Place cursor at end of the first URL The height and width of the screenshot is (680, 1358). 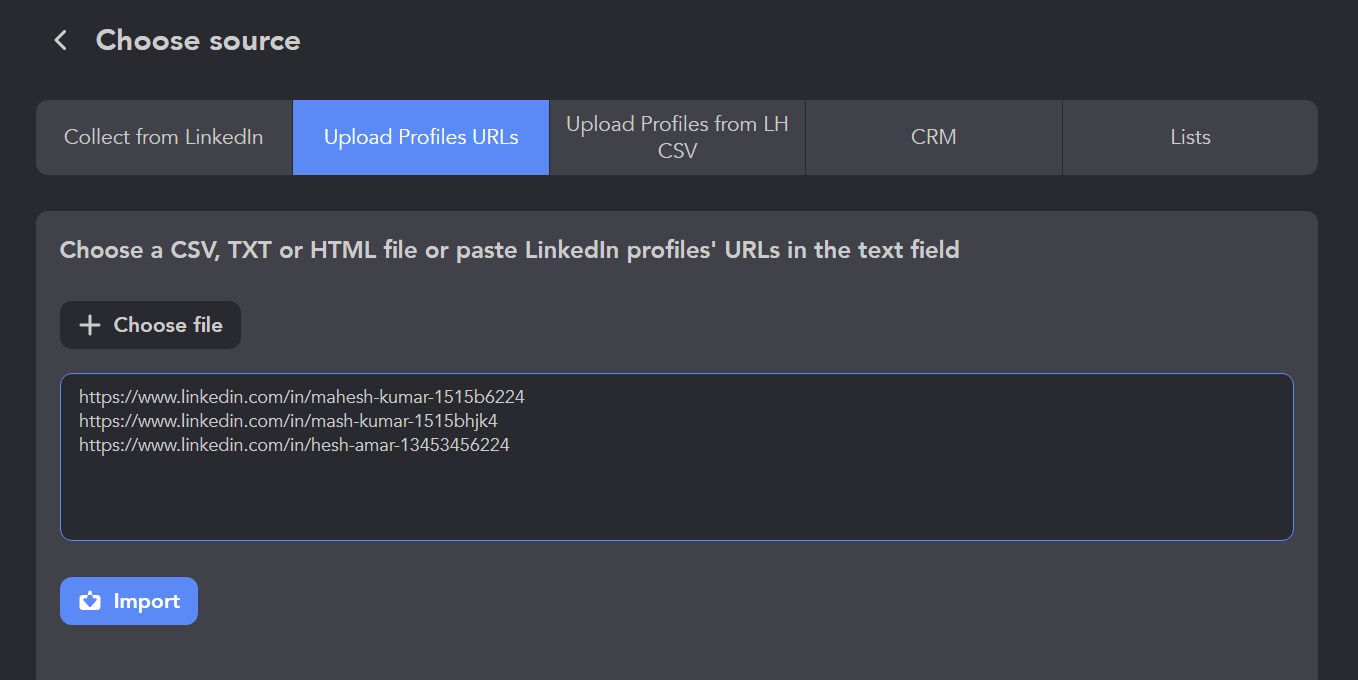(x=525, y=397)
